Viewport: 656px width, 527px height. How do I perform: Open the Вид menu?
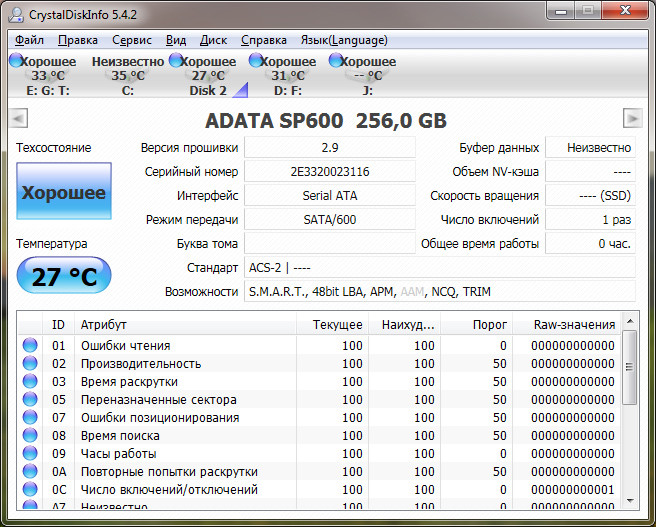click(176, 40)
